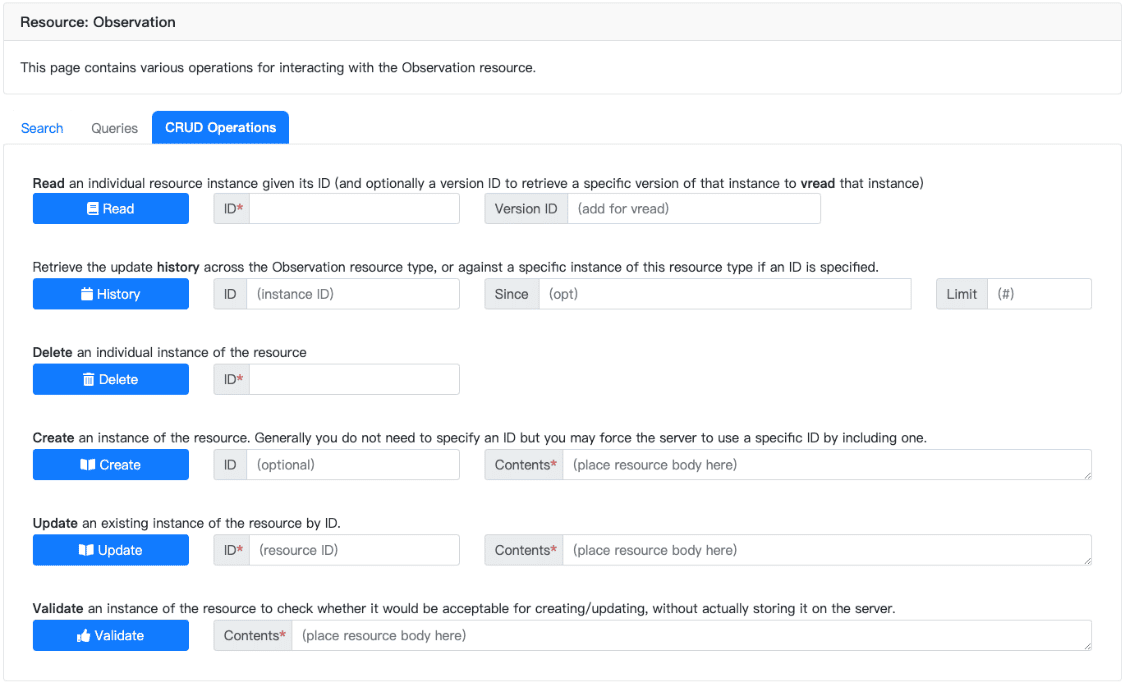
Task: Click the Delete button
Action: [x=110, y=379]
